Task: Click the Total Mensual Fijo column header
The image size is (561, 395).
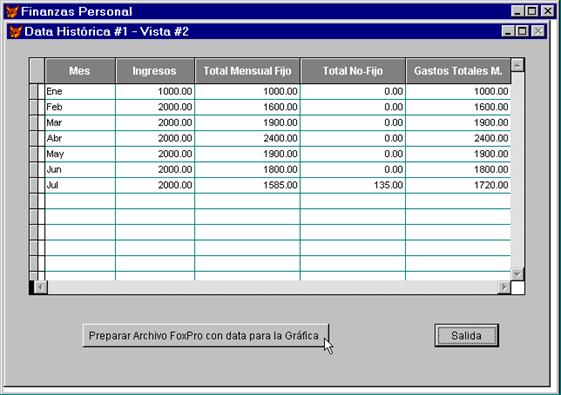Action: click(x=247, y=71)
